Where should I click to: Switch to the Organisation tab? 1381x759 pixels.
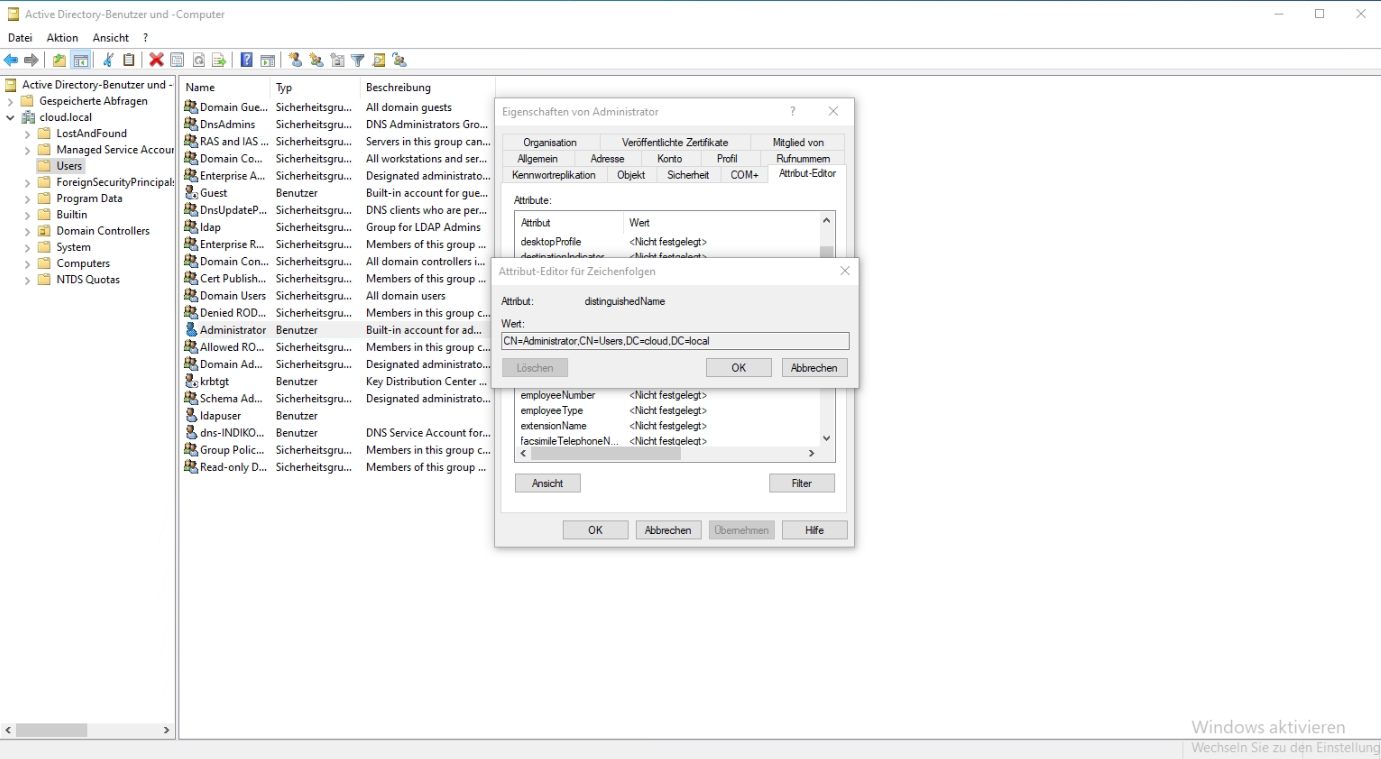pos(550,143)
